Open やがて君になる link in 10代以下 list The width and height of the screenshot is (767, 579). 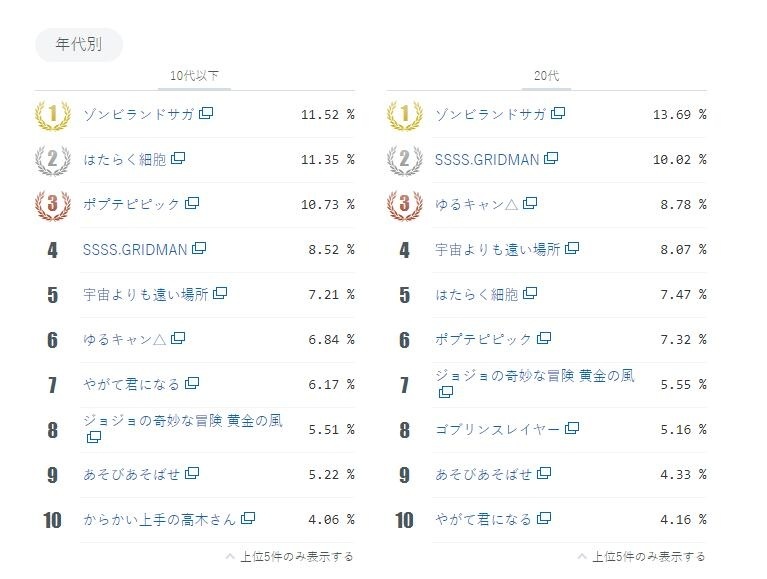point(132,383)
